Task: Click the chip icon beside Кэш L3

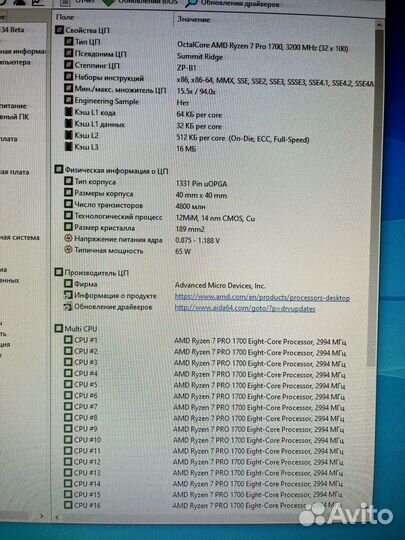Action: pyautogui.click(x=69, y=147)
